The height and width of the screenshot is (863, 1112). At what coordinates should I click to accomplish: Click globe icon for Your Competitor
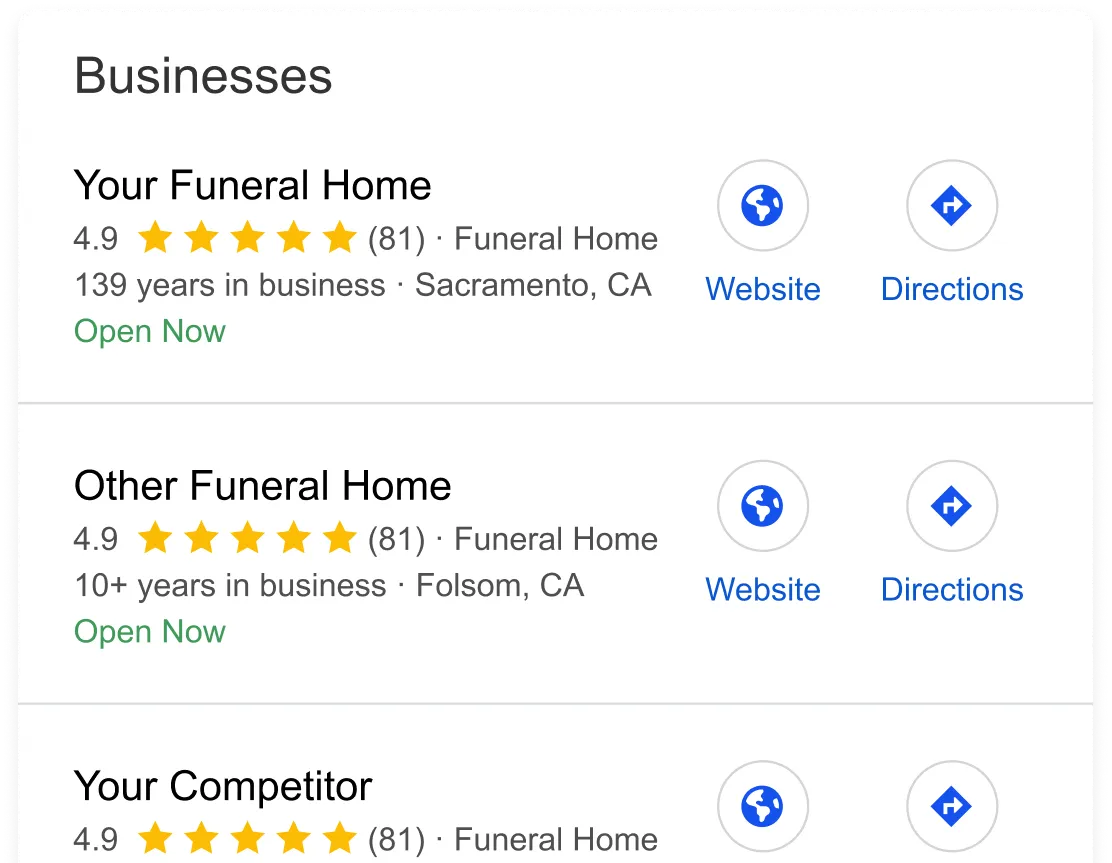click(763, 806)
